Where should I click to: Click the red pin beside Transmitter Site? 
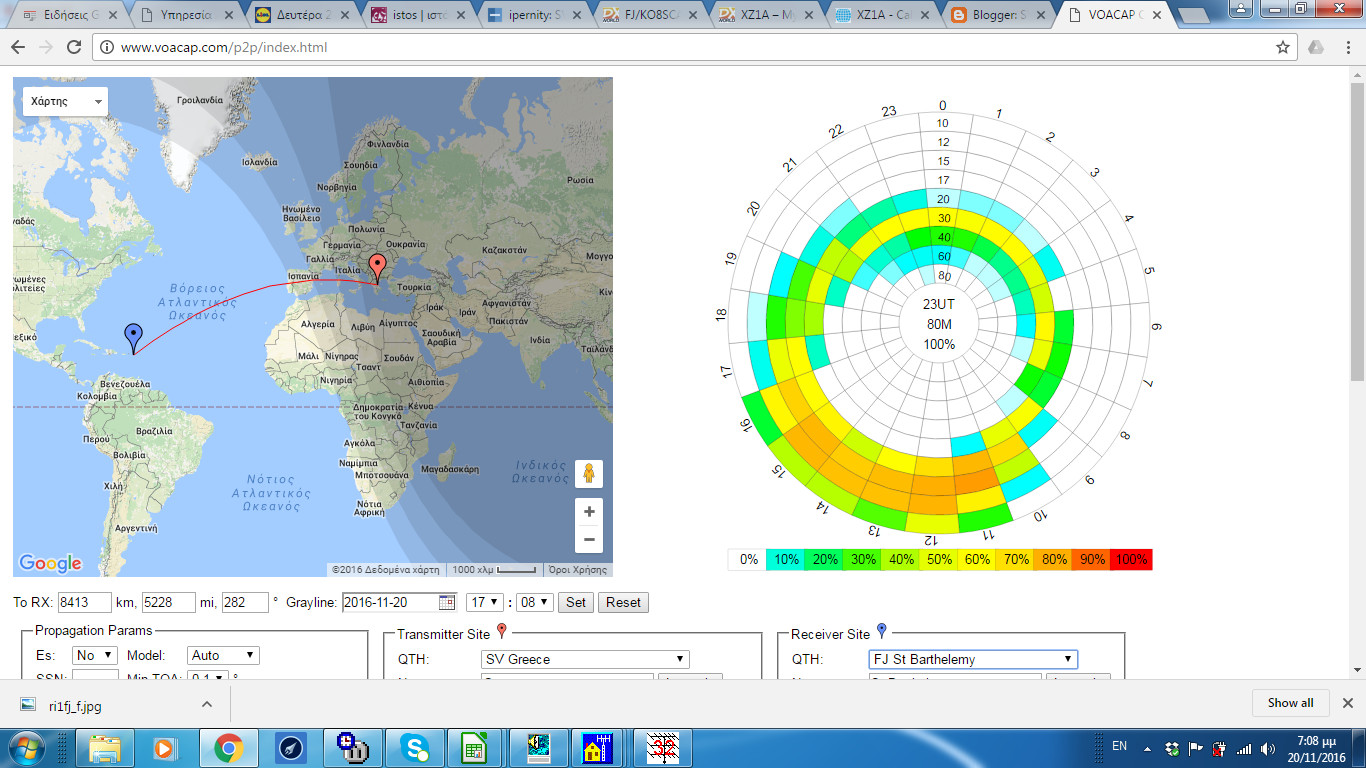pos(502,631)
